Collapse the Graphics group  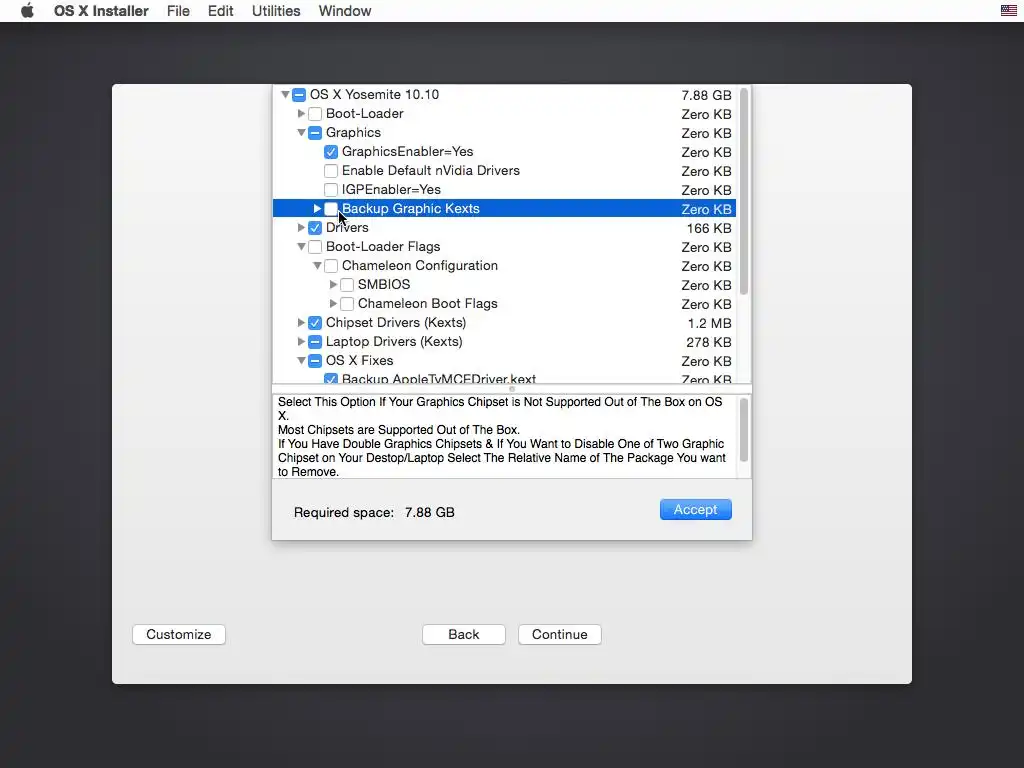(x=301, y=133)
